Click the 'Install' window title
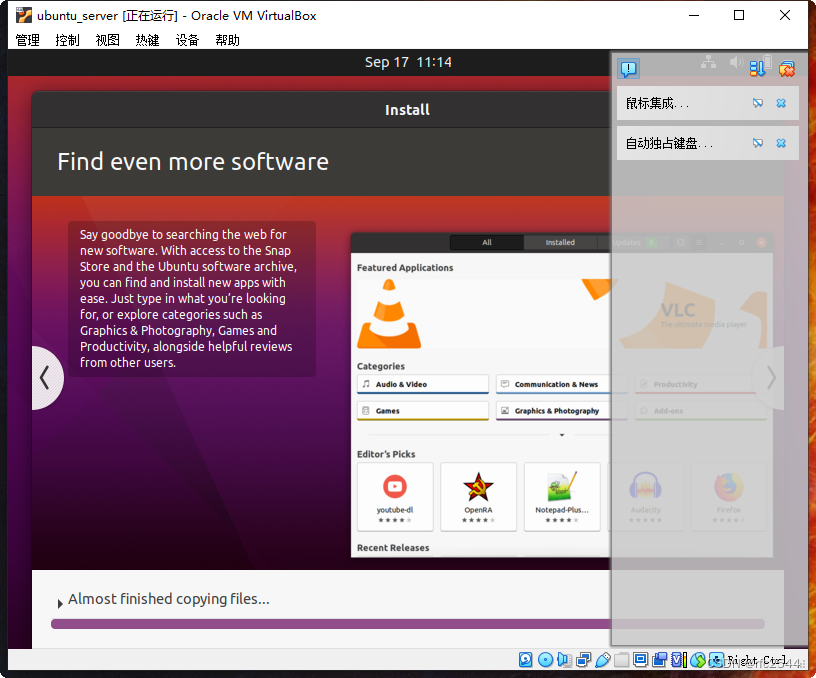816x678 pixels. tap(407, 110)
